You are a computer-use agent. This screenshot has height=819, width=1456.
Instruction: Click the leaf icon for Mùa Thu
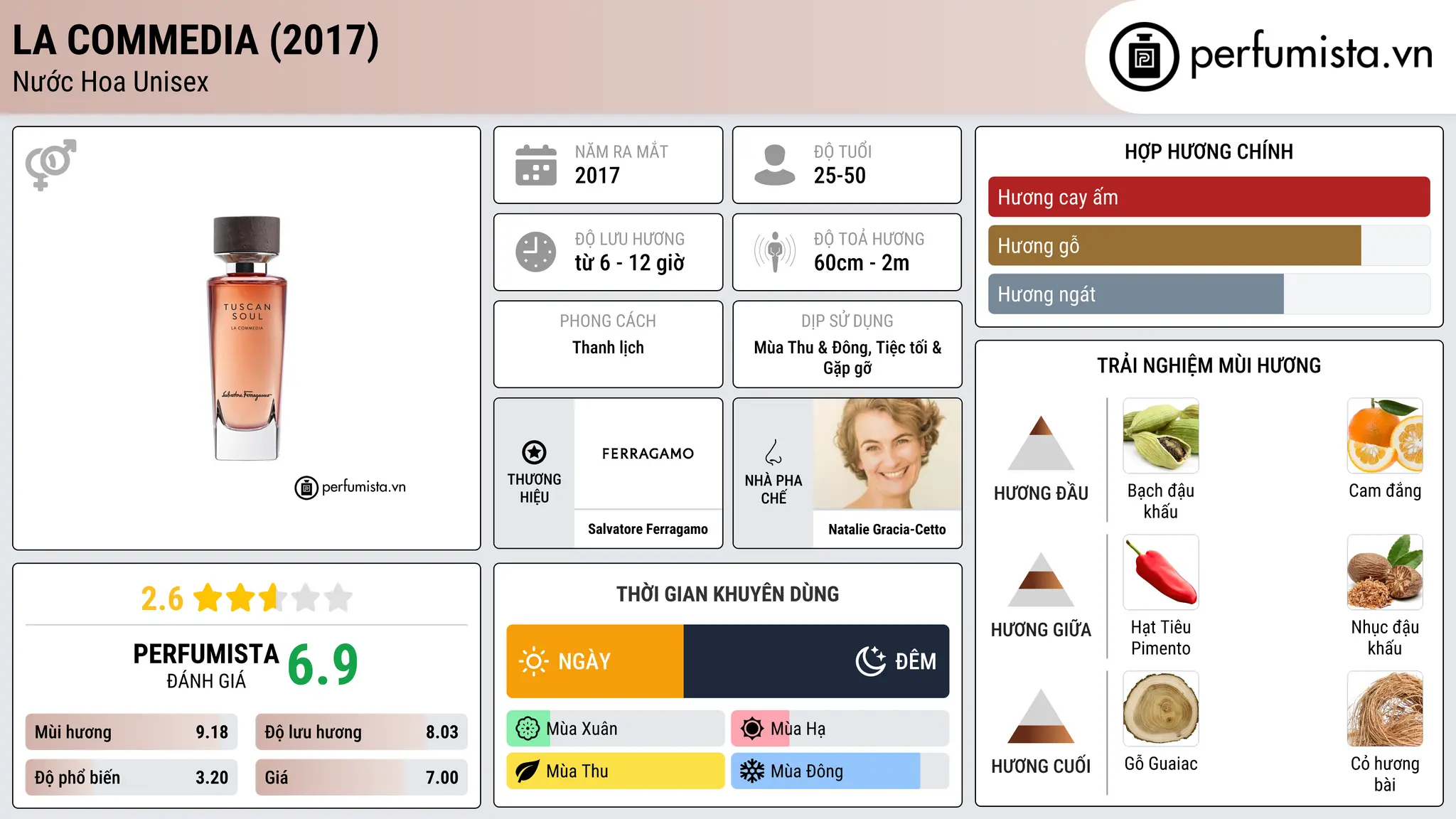click(x=528, y=771)
